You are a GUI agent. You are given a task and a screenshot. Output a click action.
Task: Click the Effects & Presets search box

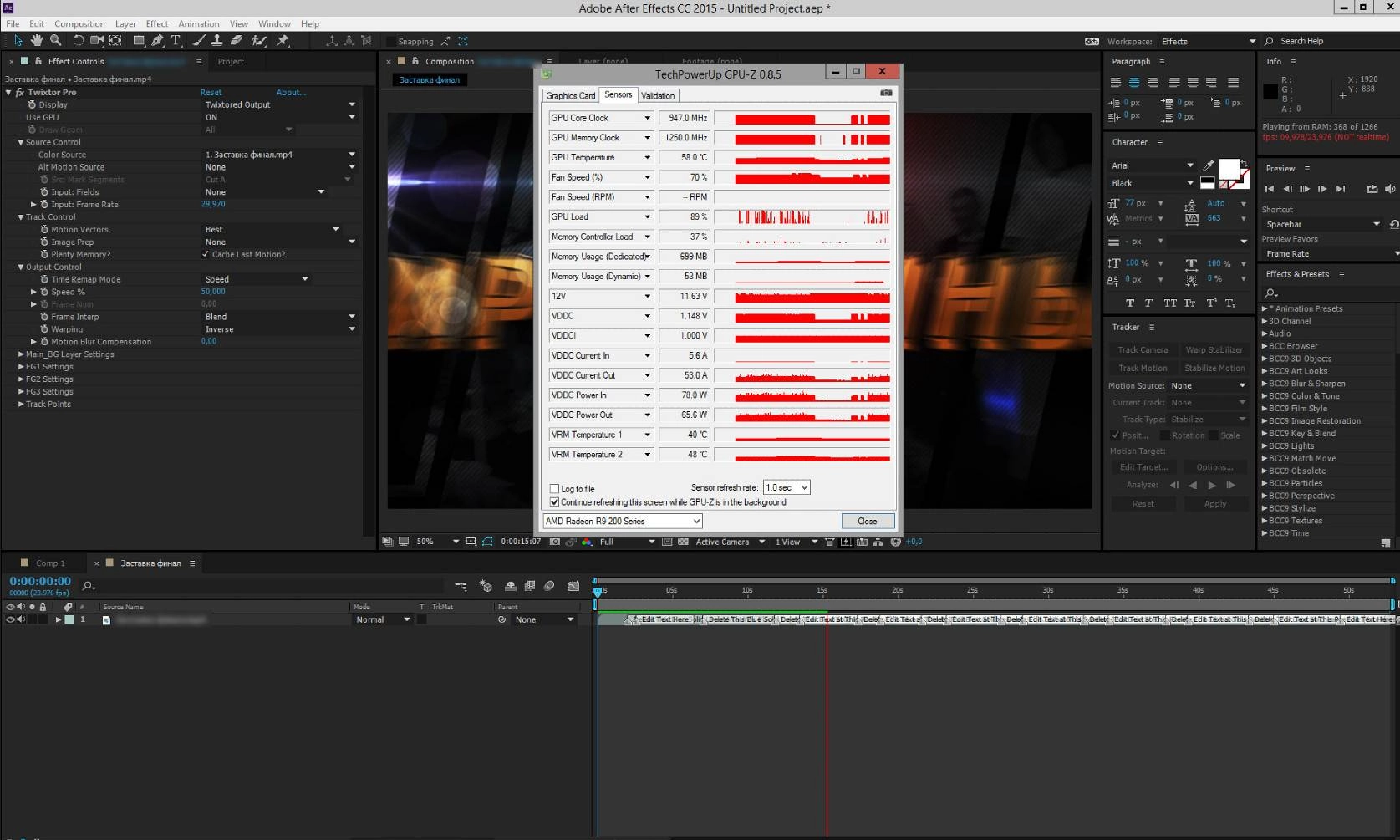click(1327, 293)
